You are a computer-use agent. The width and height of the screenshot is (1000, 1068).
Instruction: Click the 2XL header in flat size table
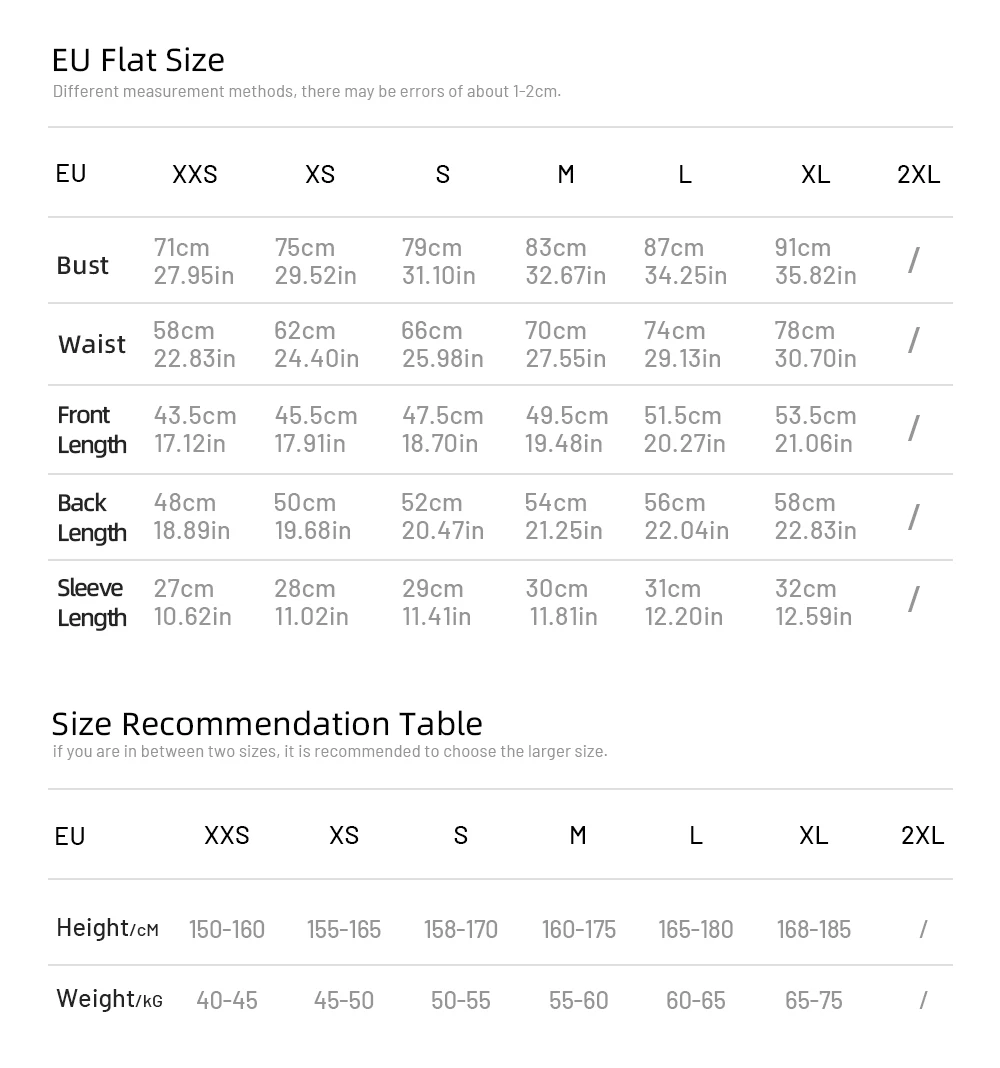[x=918, y=174]
